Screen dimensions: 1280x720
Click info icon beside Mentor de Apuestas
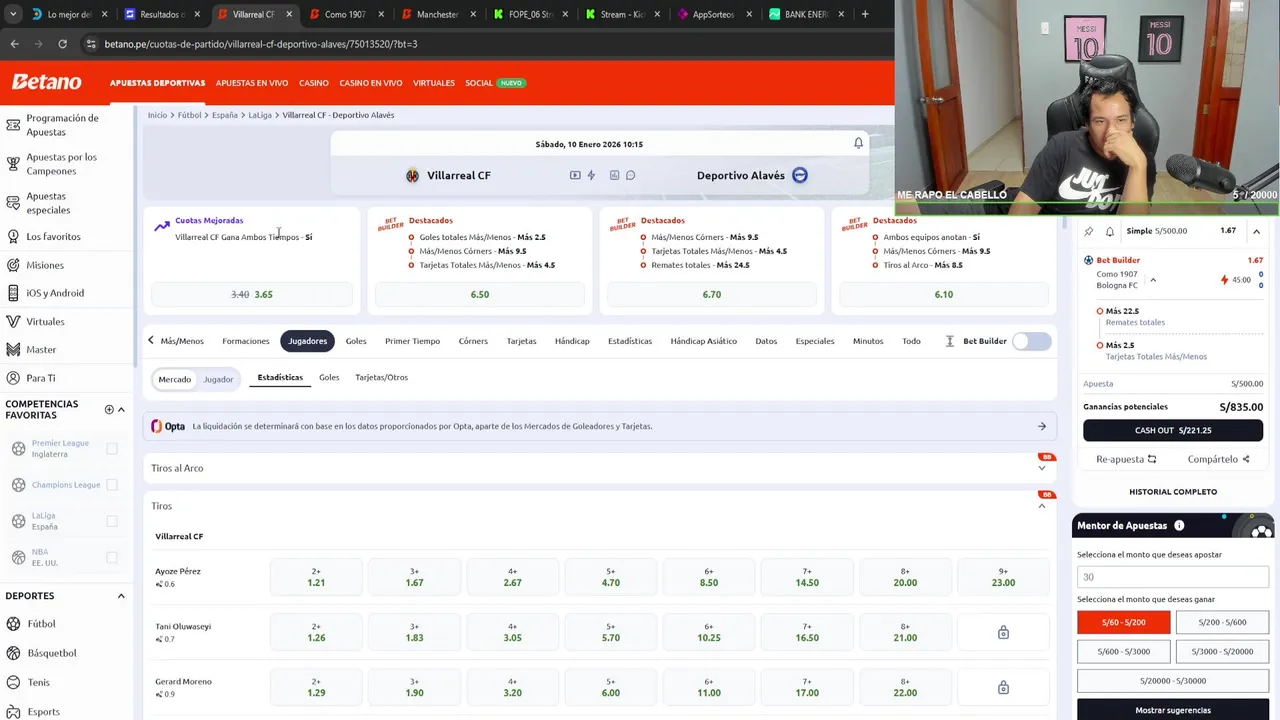(x=1179, y=526)
